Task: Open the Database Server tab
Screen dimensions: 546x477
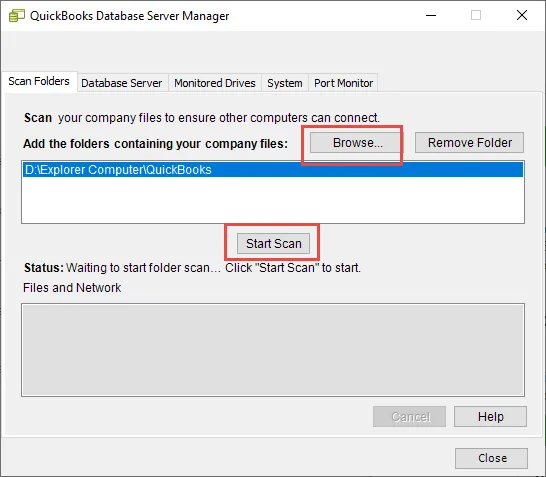Action: (x=122, y=83)
